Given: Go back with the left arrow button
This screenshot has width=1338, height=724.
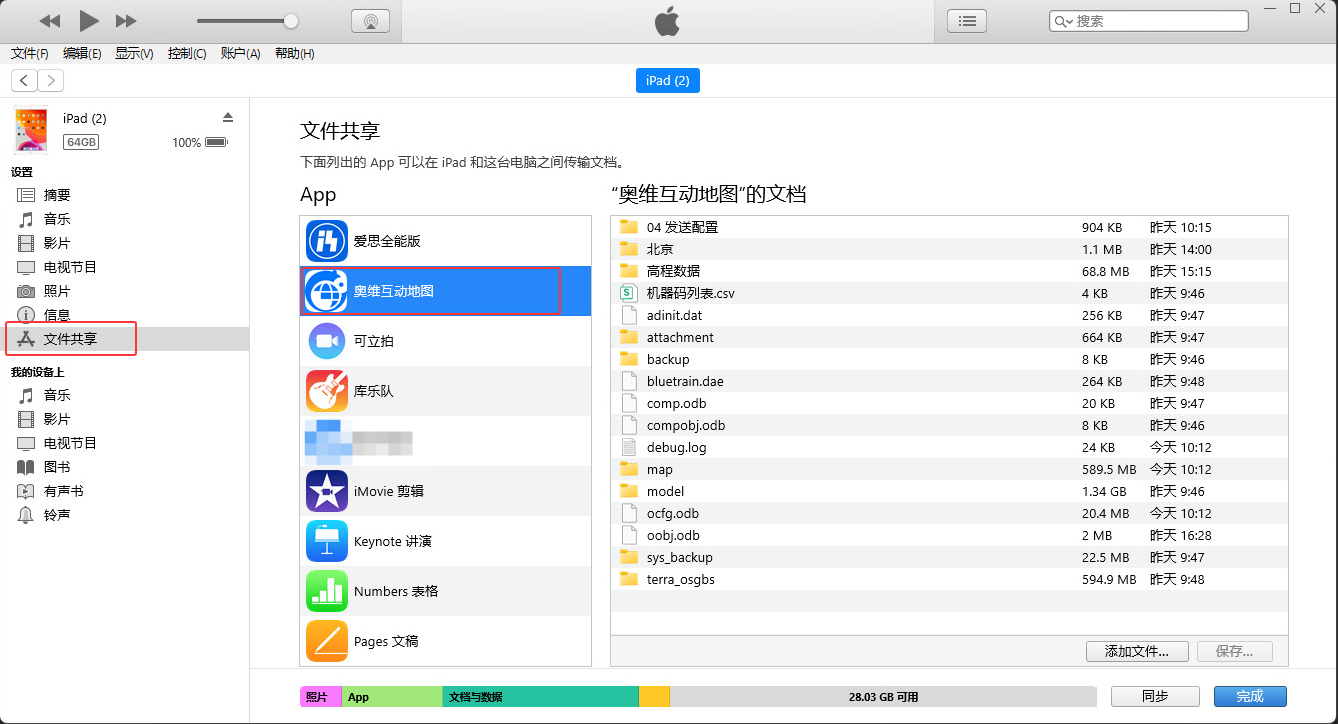Looking at the screenshot, I should pos(24,81).
